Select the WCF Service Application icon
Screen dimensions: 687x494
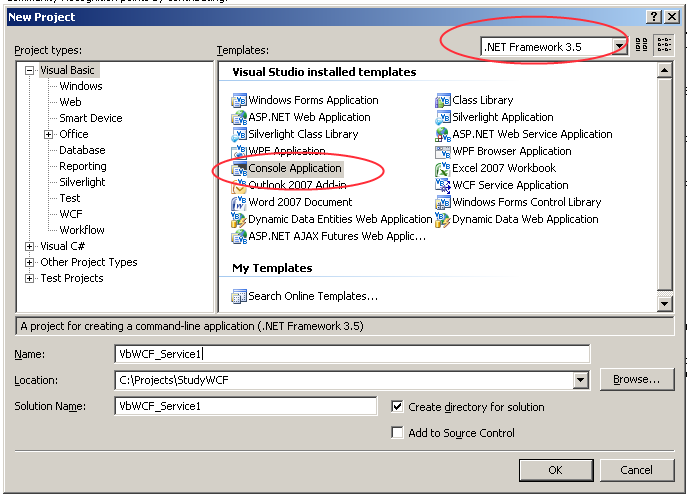pos(443,185)
